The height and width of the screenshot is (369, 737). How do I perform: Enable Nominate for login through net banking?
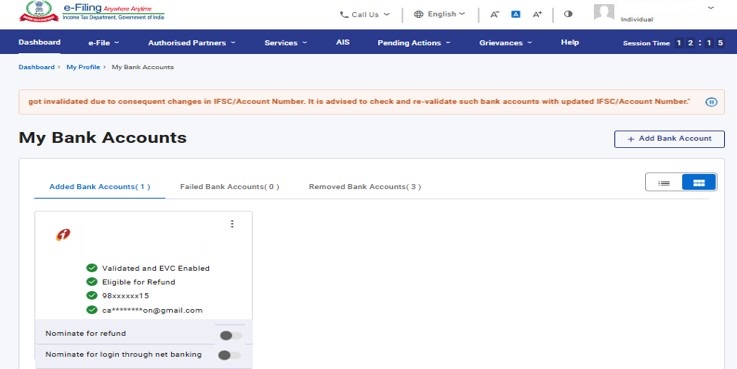[229, 355]
